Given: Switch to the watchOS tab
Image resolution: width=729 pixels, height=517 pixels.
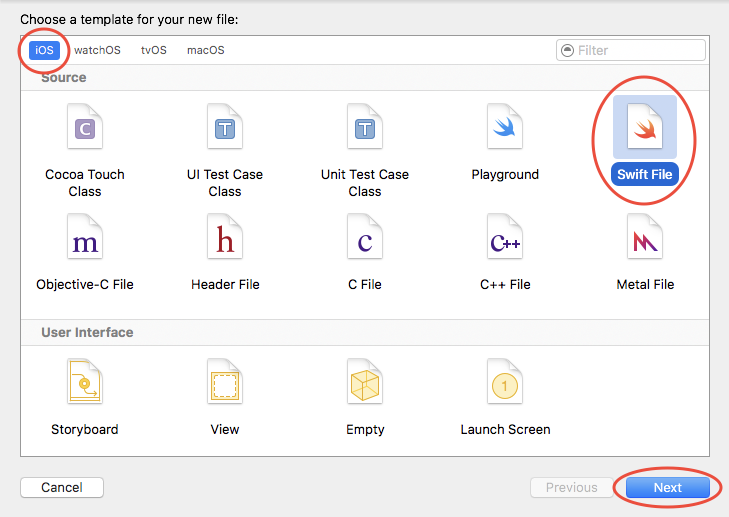Looking at the screenshot, I should (x=97, y=50).
